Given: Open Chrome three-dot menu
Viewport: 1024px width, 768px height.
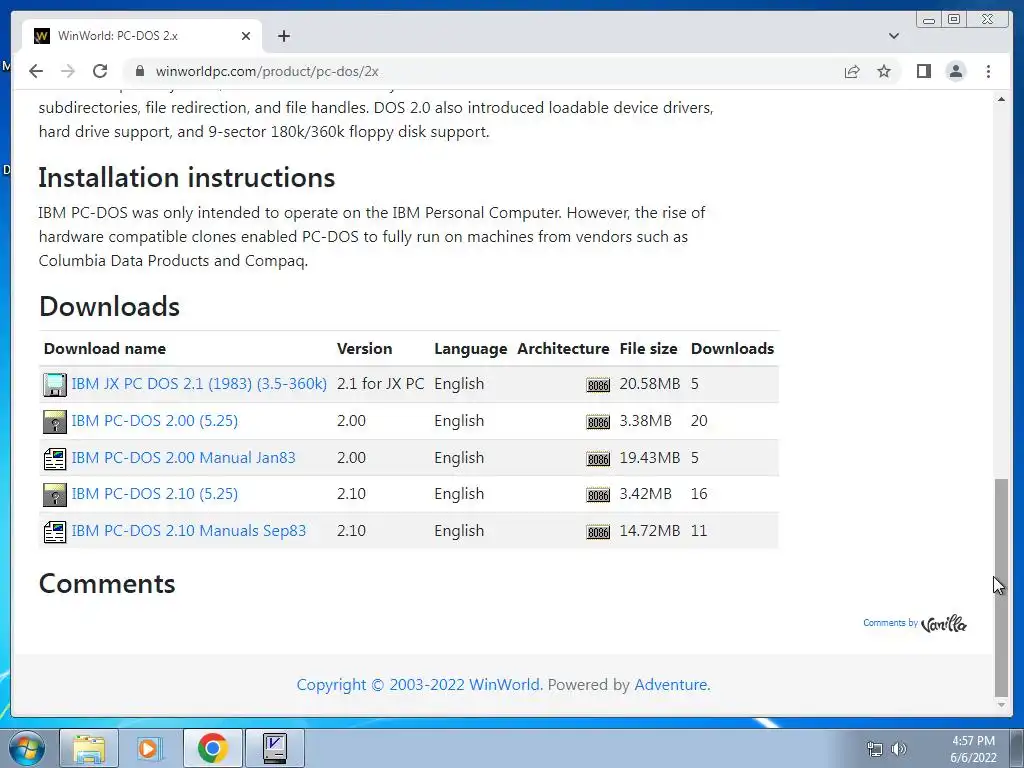Looking at the screenshot, I should click(x=988, y=71).
